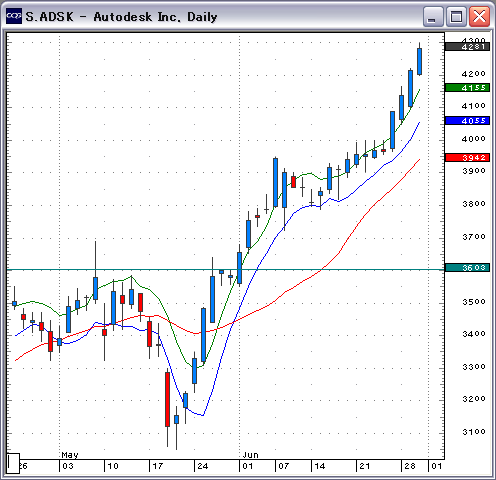Click the red 3942 moving average label
The width and height of the screenshot is (496, 480).
click(x=467, y=157)
